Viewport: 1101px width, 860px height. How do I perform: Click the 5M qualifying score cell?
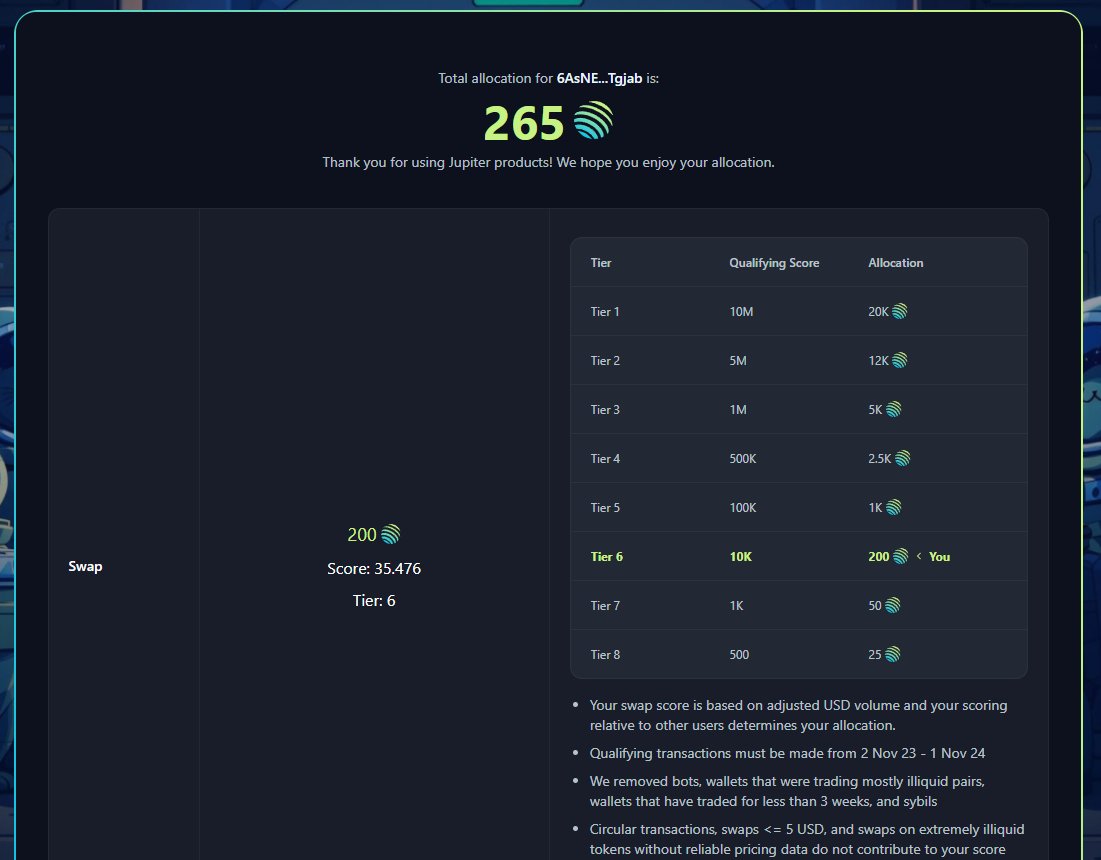738,361
